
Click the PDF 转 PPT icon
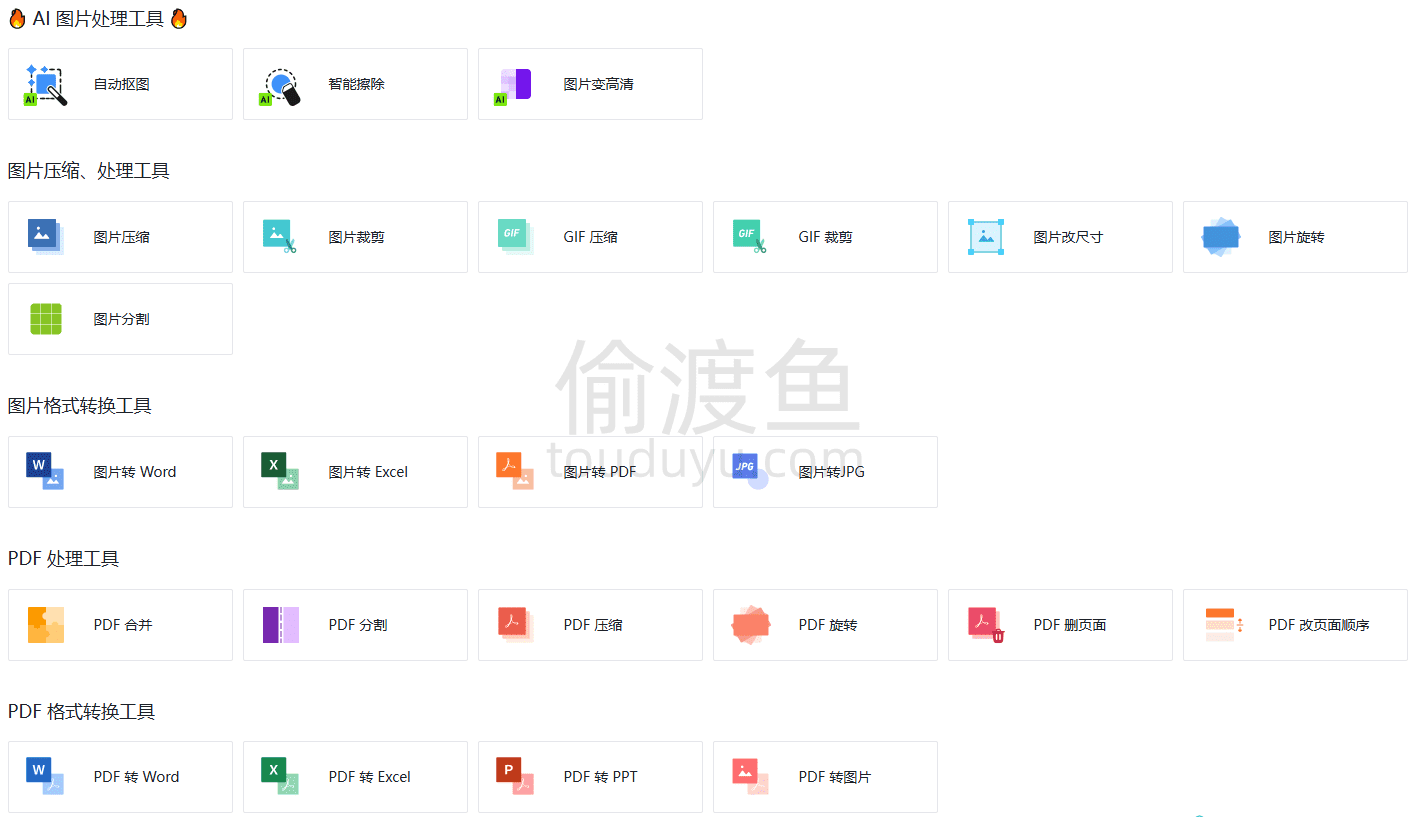515,777
